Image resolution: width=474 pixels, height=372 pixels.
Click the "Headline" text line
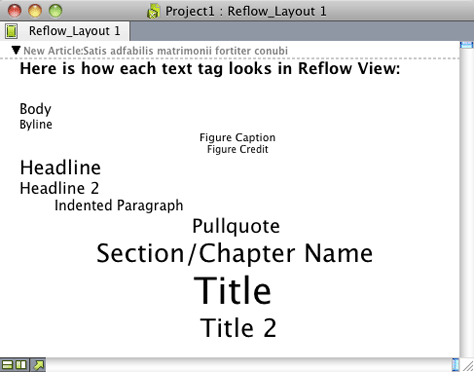[60, 167]
